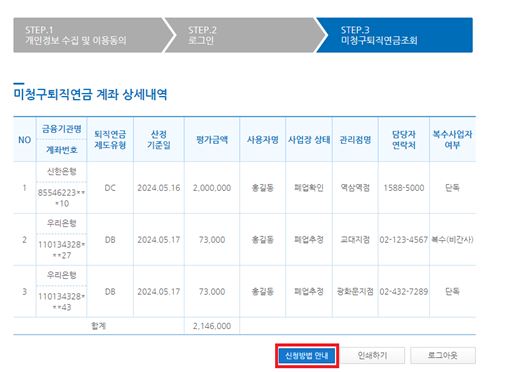Click the DB cell in row 2
506x372 pixels.
(x=110, y=240)
